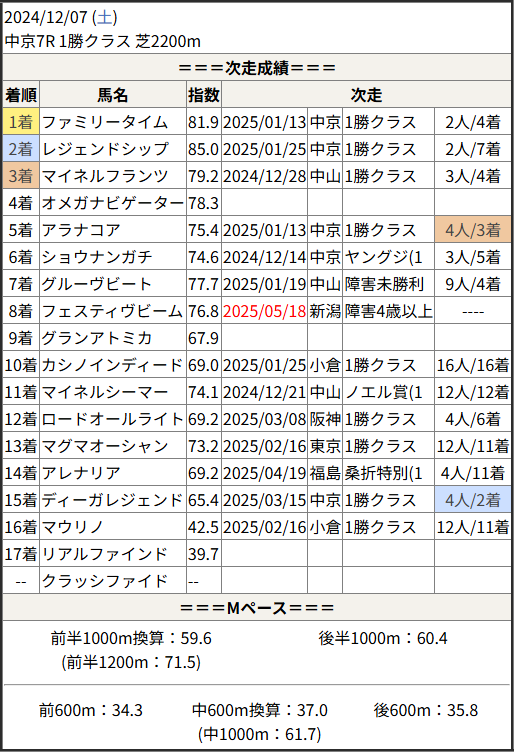Click 桑折特別 race for アレナリア
Image resolution: width=514 pixels, height=752 pixels.
coord(384,473)
